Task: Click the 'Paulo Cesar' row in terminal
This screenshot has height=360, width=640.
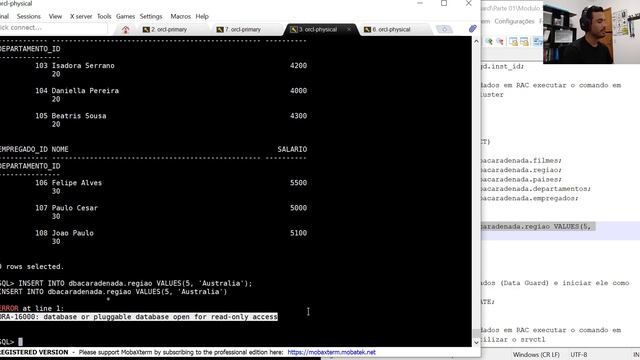Action: point(153,208)
